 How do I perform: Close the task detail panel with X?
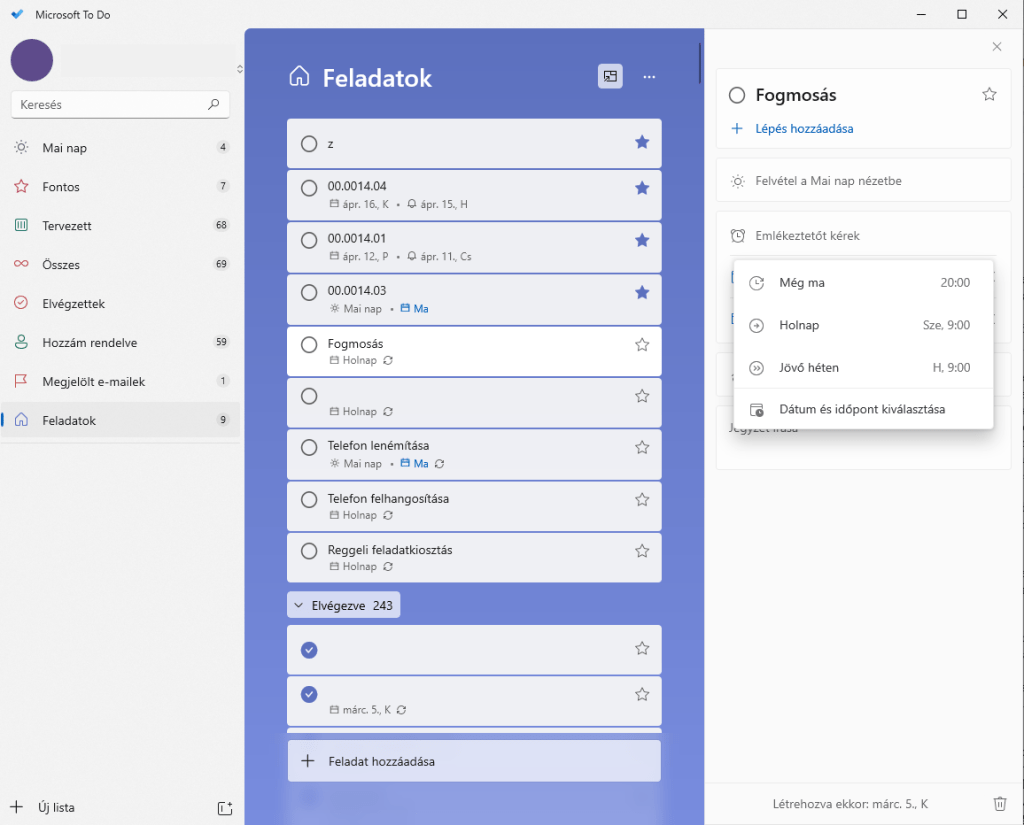click(997, 47)
